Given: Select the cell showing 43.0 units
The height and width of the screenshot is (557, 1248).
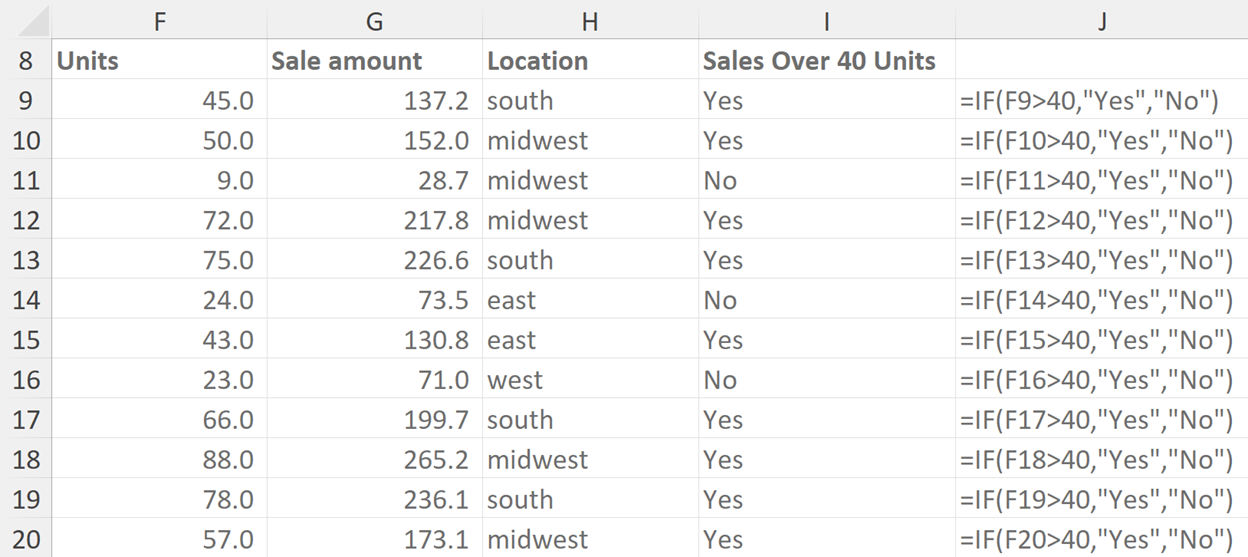Looking at the screenshot, I should [x=159, y=340].
